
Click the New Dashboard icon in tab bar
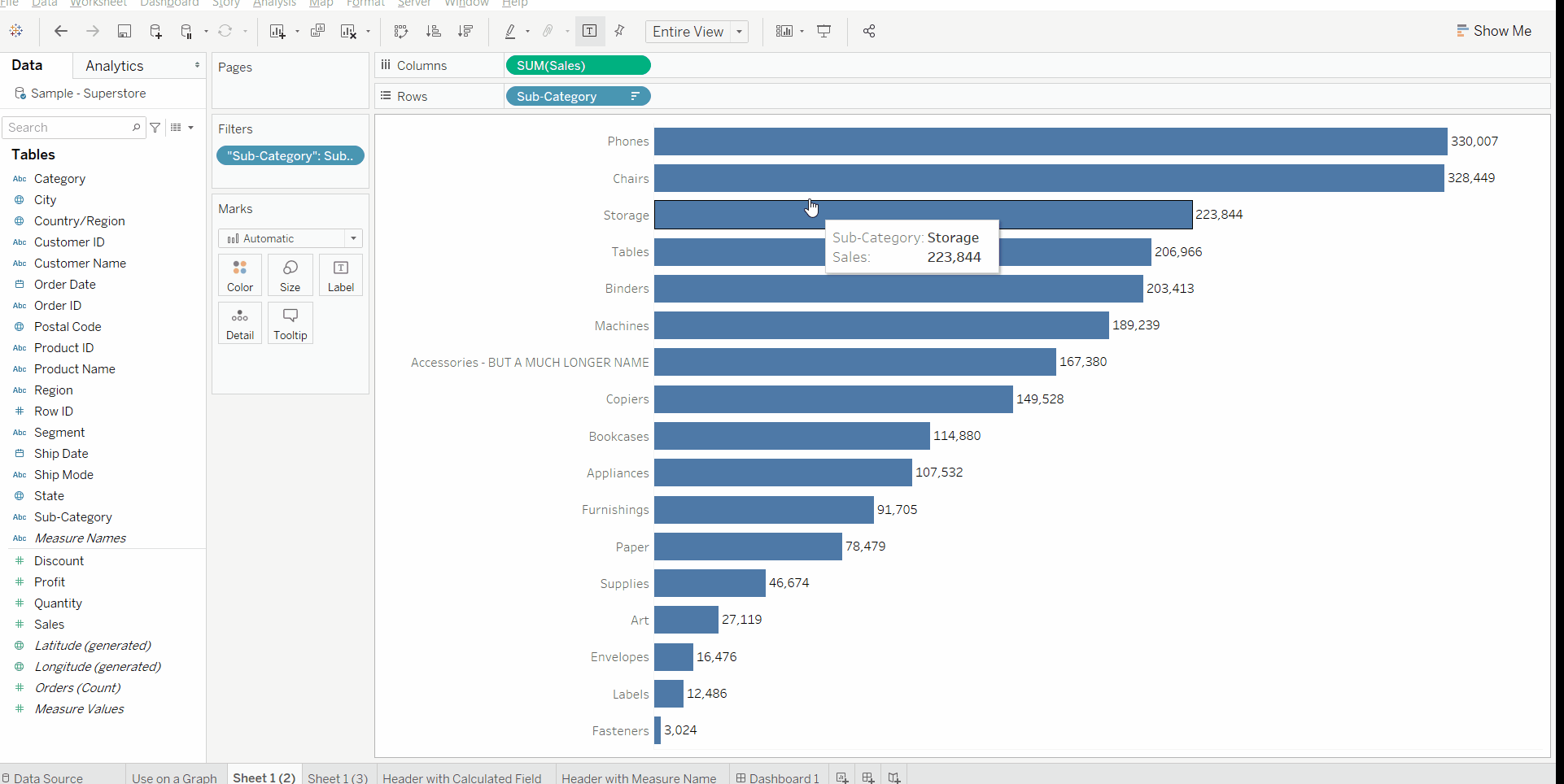[868, 777]
